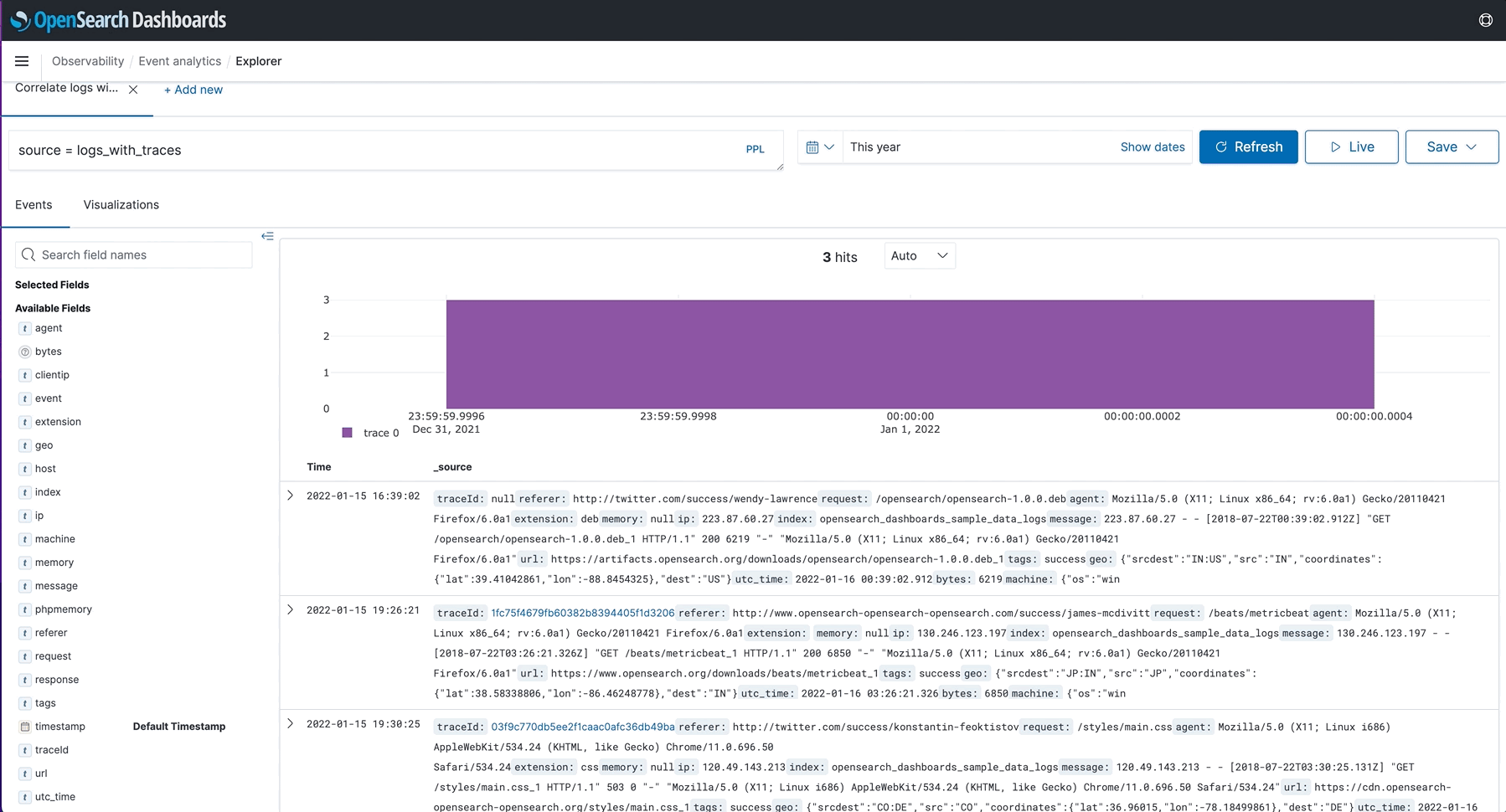Click the timestamp field calendar icon
The image size is (1506, 812).
click(x=25, y=727)
